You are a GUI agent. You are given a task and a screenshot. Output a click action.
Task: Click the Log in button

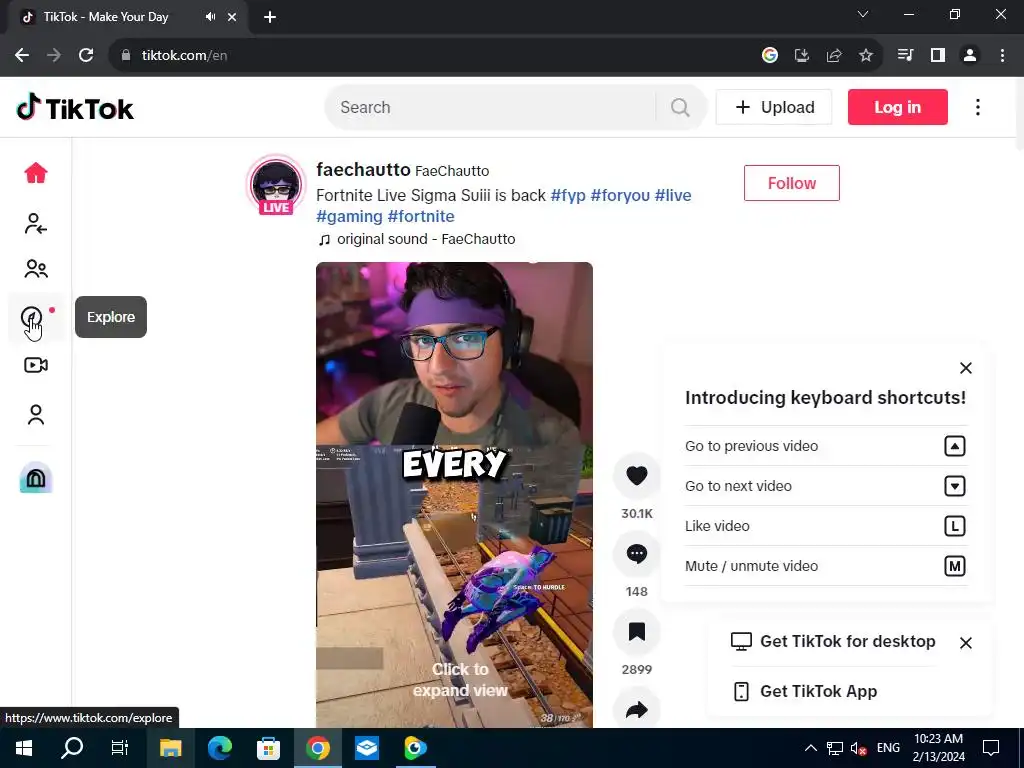[897, 107]
